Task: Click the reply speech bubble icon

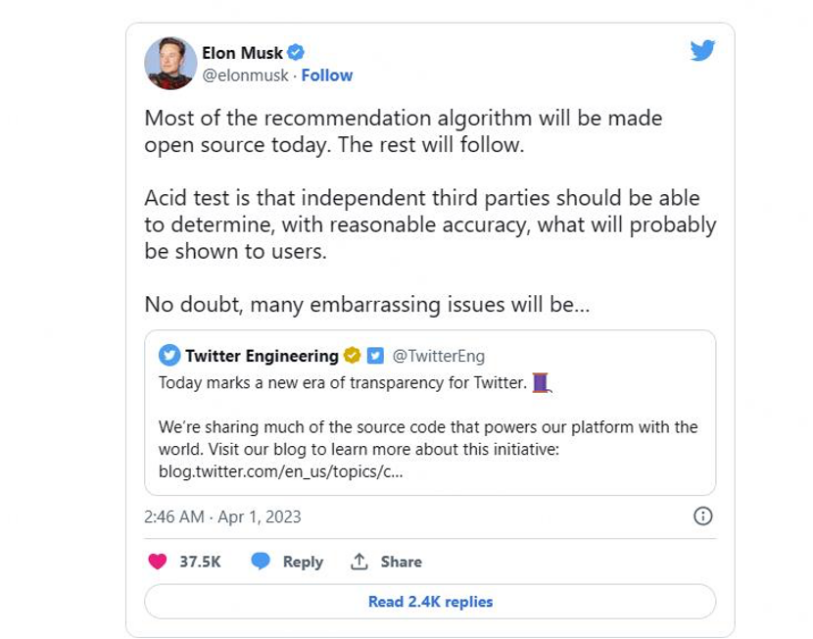Action: pos(261,561)
